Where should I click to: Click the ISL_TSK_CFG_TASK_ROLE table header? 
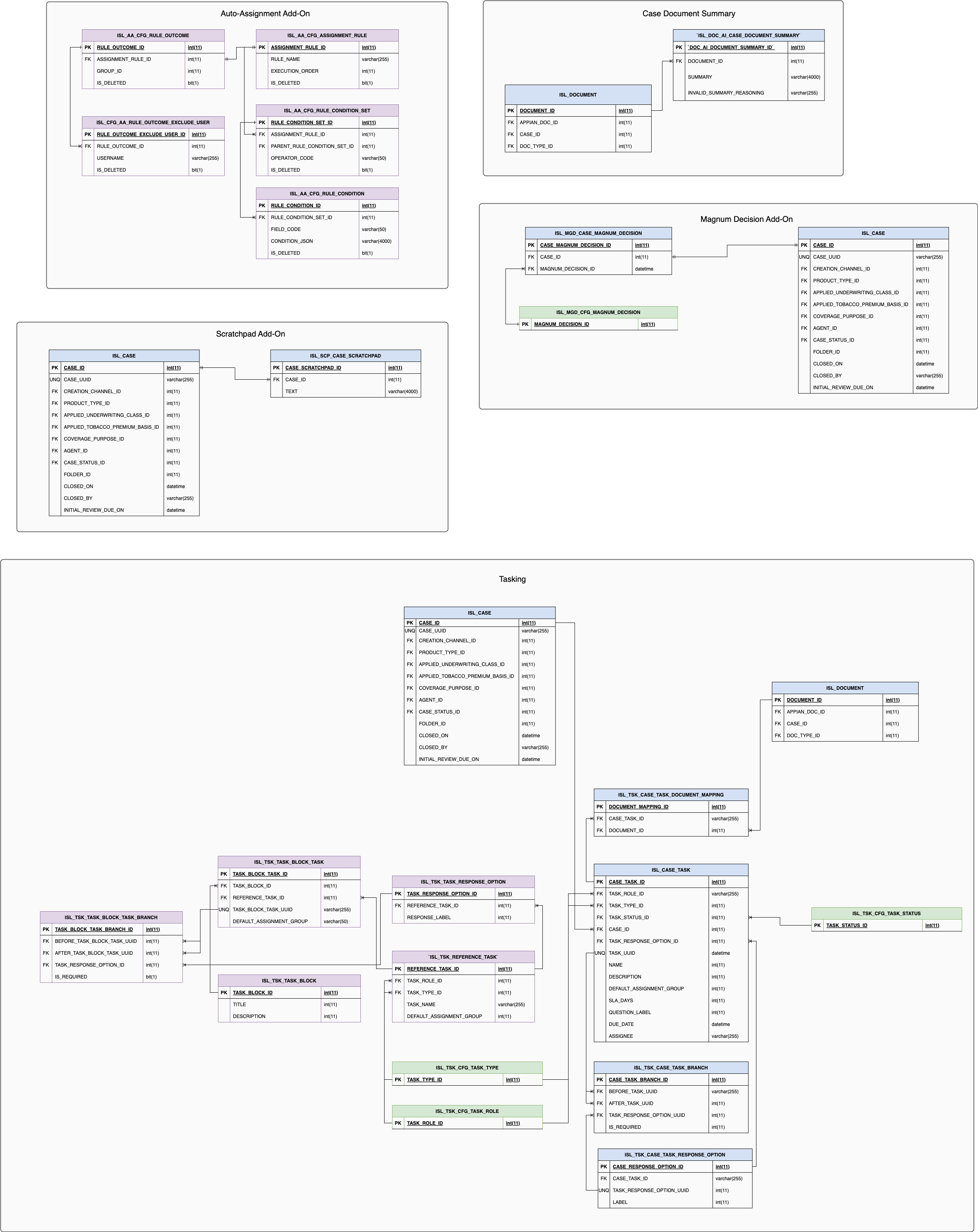468,1111
